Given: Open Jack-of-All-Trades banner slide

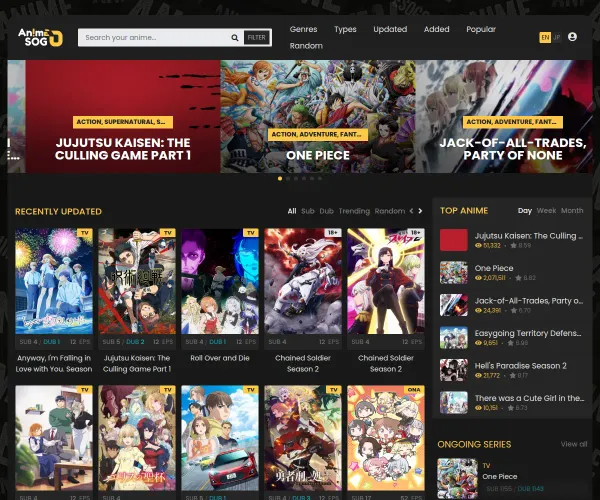Looking at the screenshot, I should pyautogui.click(x=504, y=116).
